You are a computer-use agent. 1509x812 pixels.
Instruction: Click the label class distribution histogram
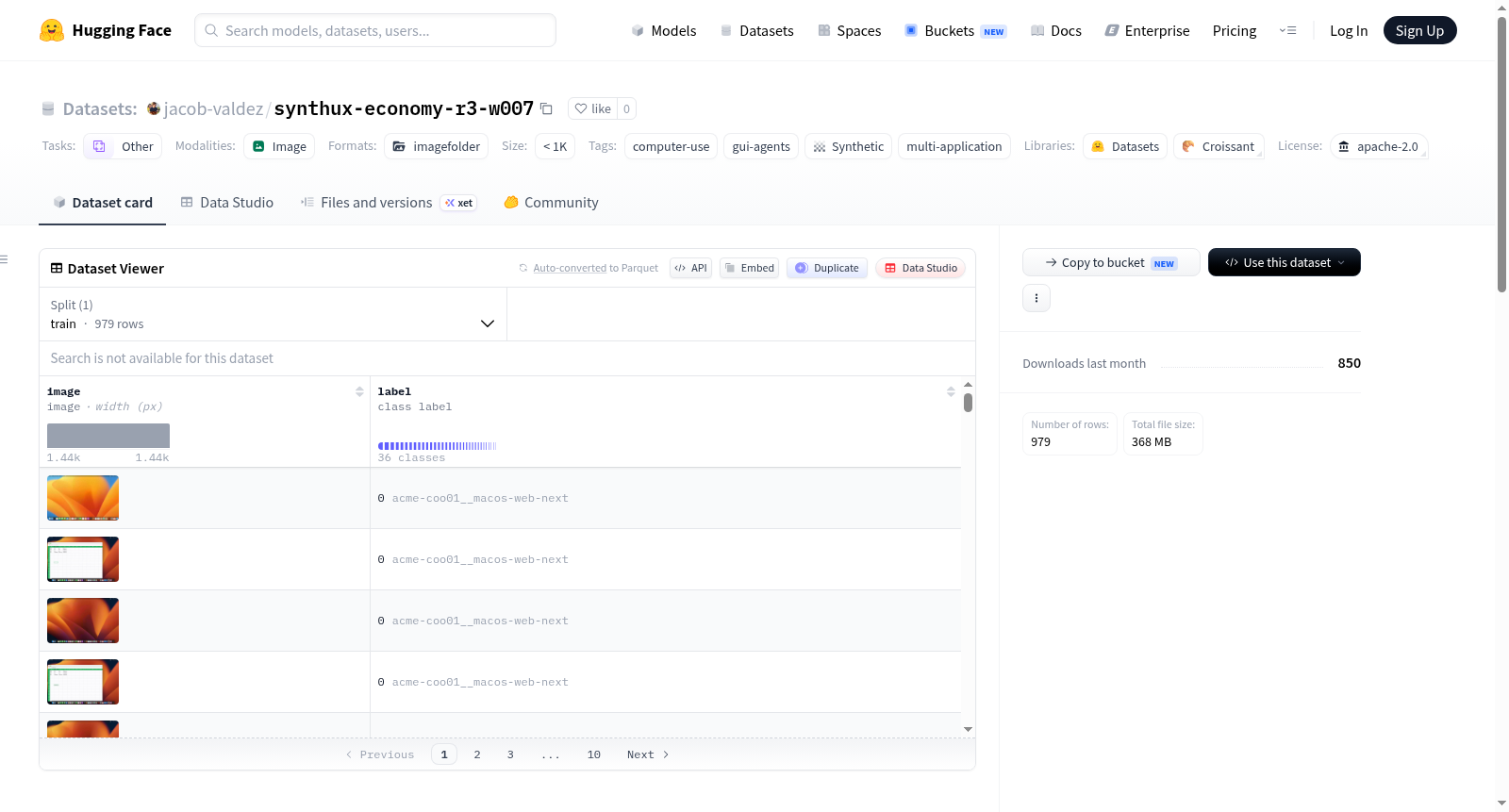tap(437, 446)
